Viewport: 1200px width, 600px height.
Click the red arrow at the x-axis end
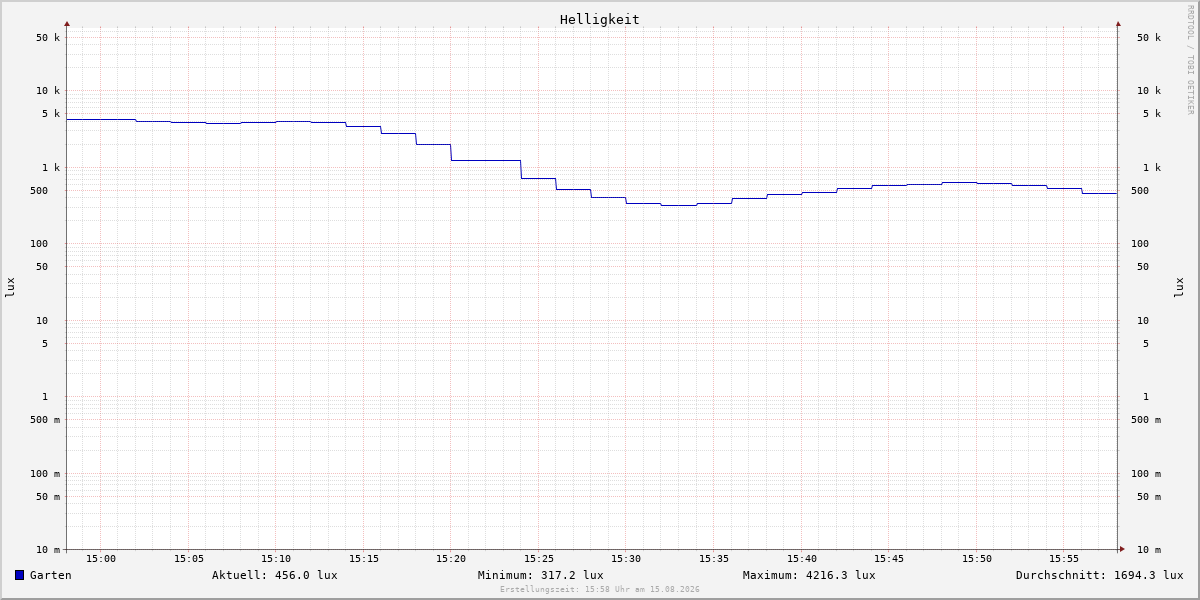(x=1122, y=549)
